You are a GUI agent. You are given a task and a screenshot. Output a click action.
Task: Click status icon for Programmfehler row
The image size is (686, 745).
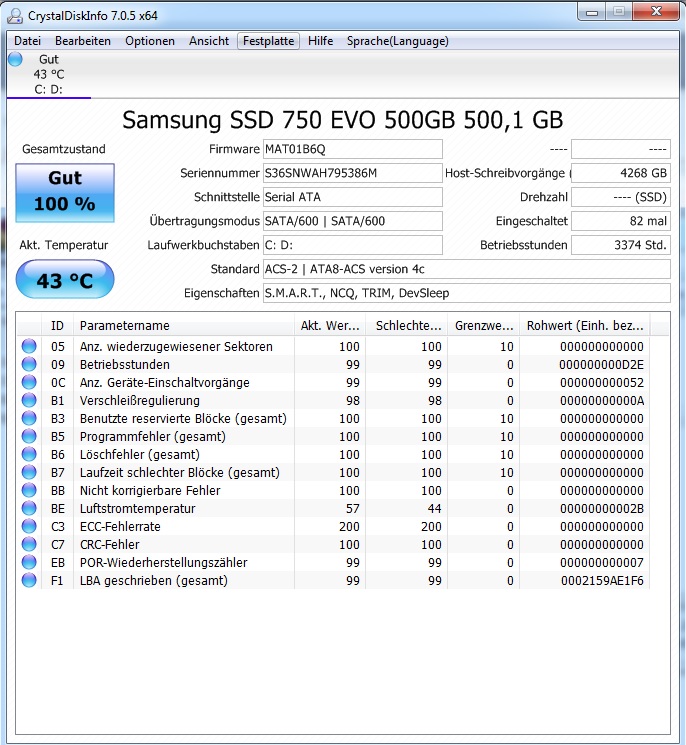29,437
